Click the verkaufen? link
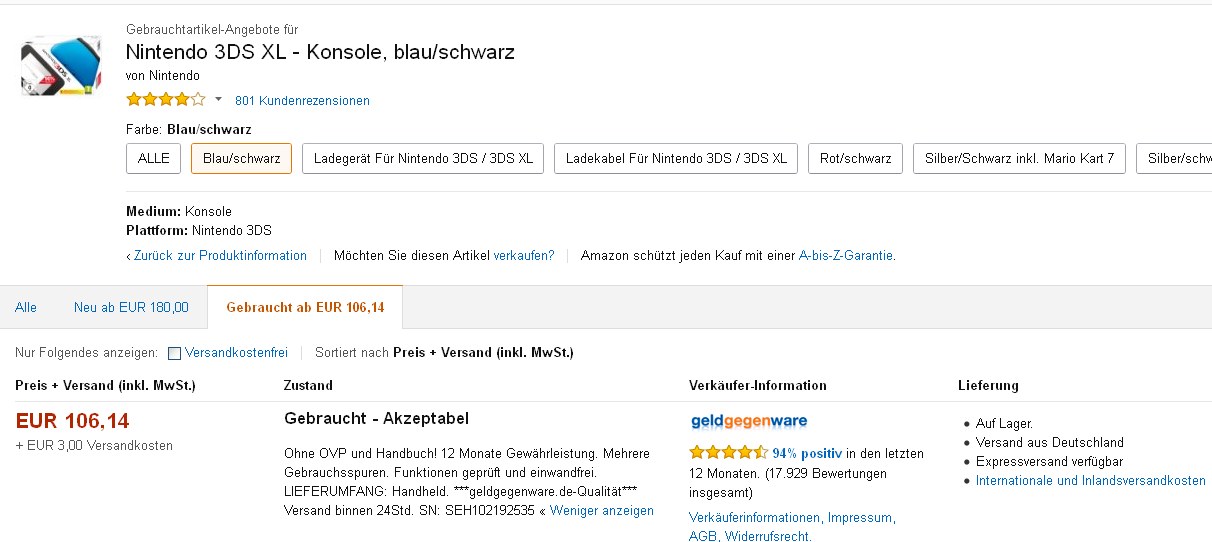Screen dimensions: 1212x542 click(524, 256)
